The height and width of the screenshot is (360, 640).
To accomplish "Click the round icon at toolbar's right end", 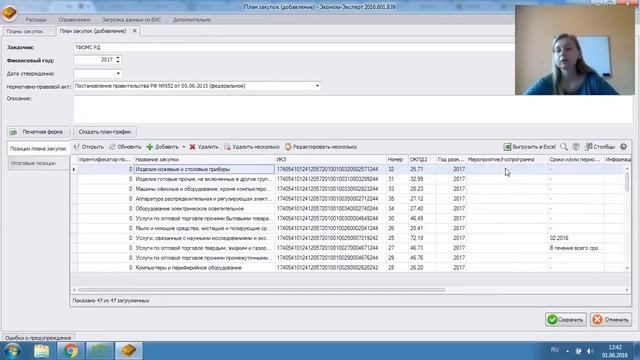I will pyautogui.click(x=623, y=147).
